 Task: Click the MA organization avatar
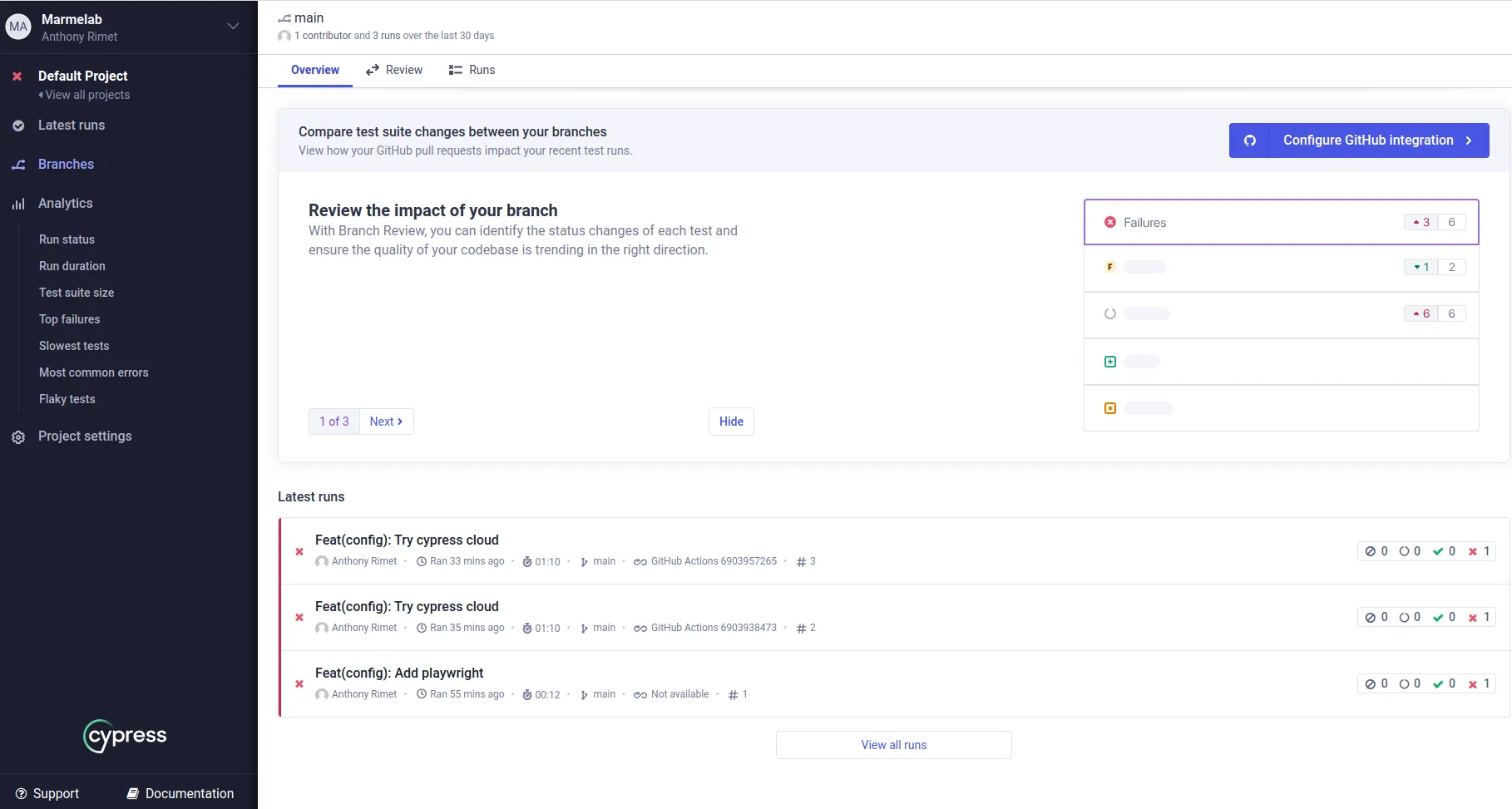pos(18,27)
